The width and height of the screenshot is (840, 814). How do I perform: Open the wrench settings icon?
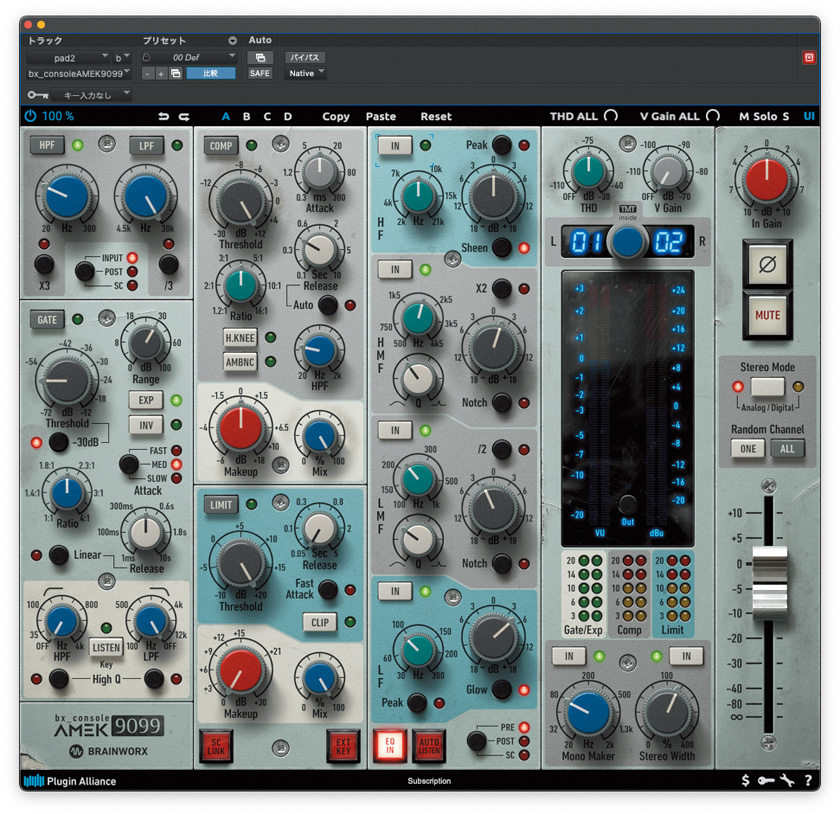[x=787, y=780]
